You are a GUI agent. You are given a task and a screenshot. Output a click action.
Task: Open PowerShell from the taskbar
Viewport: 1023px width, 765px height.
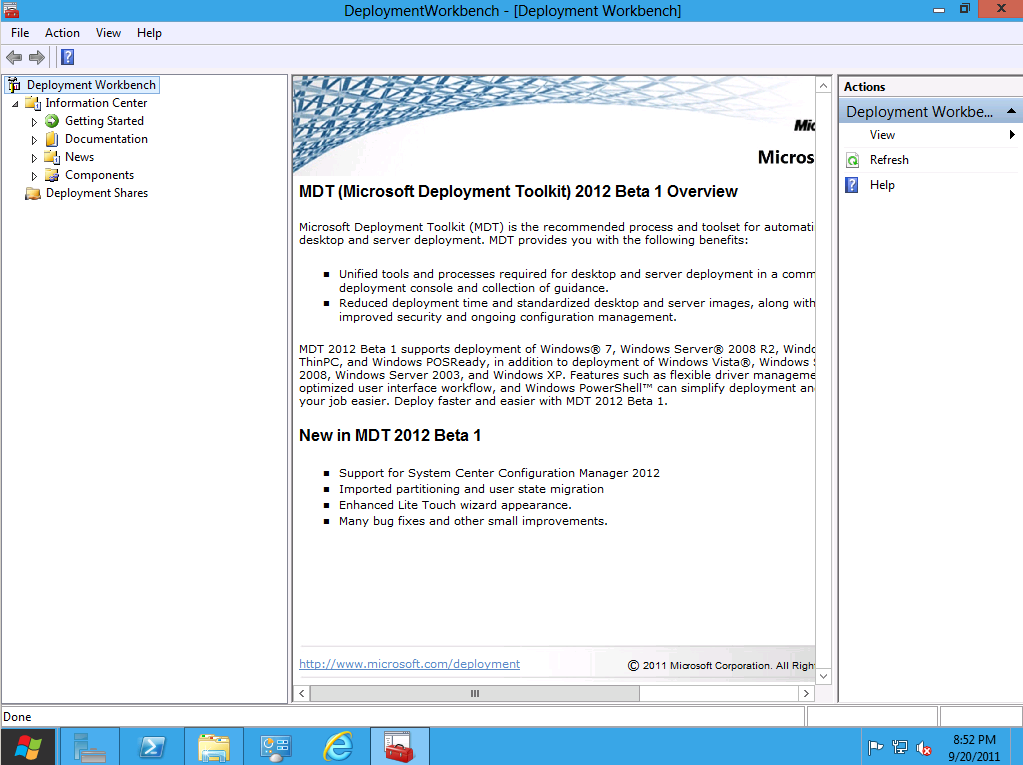tap(151, 746)
